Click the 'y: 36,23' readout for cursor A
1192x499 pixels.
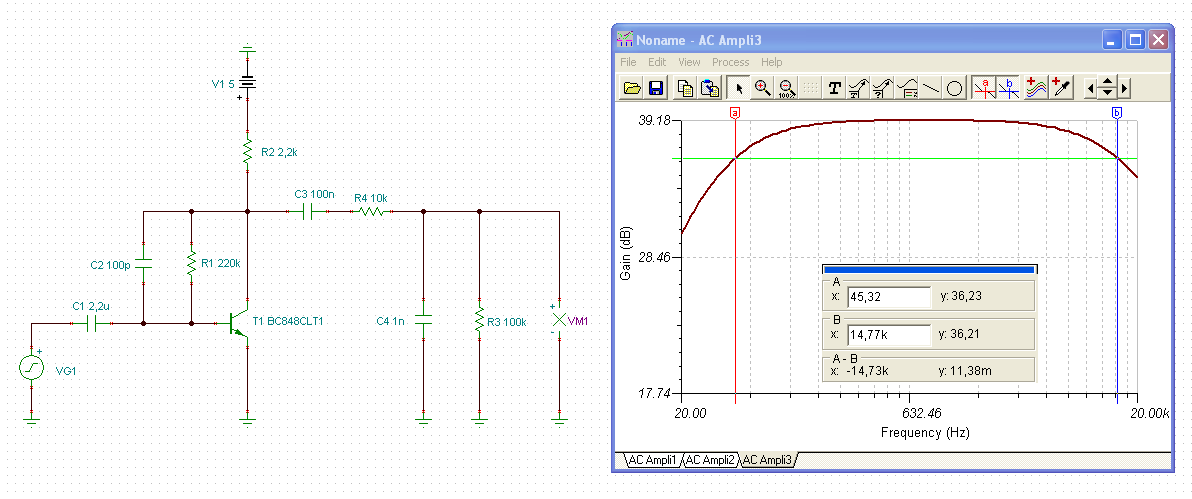(x=961, y=297)
